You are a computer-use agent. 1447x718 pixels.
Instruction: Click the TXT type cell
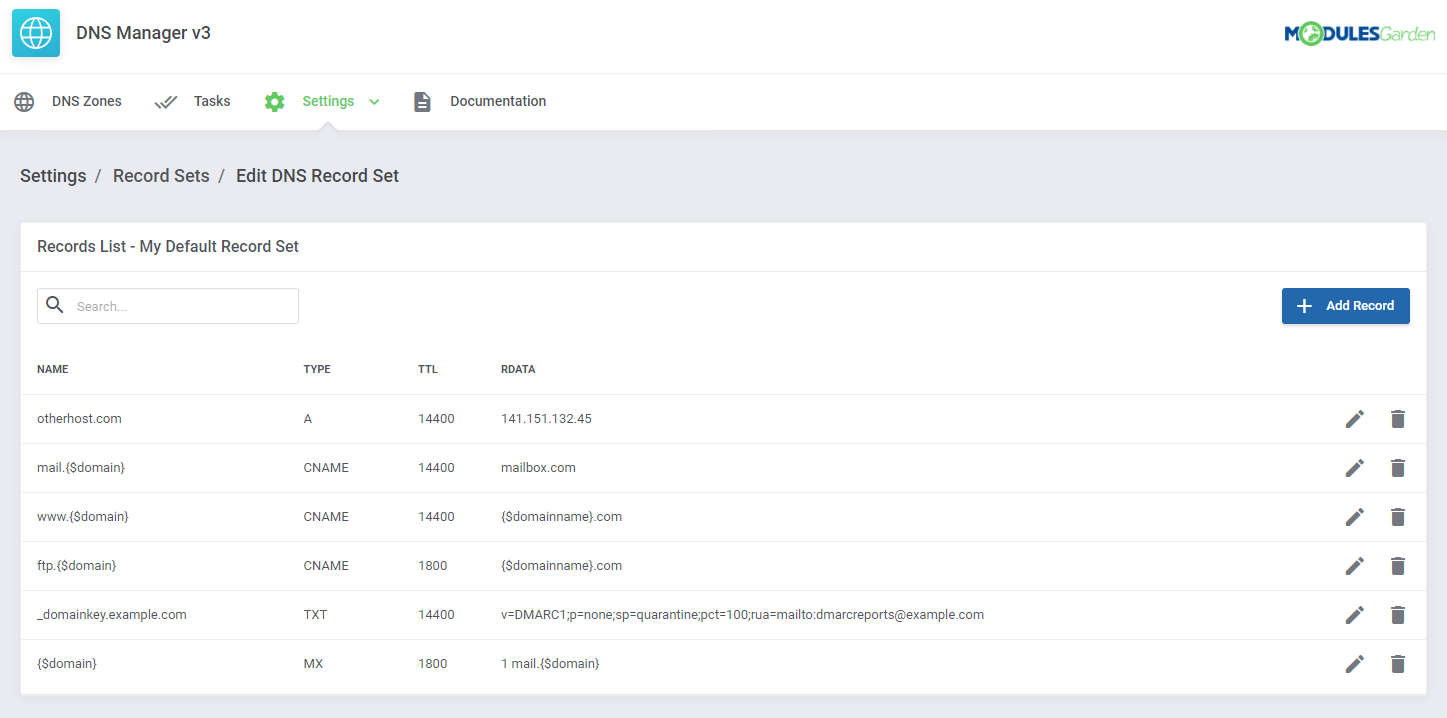click(315, 615)
